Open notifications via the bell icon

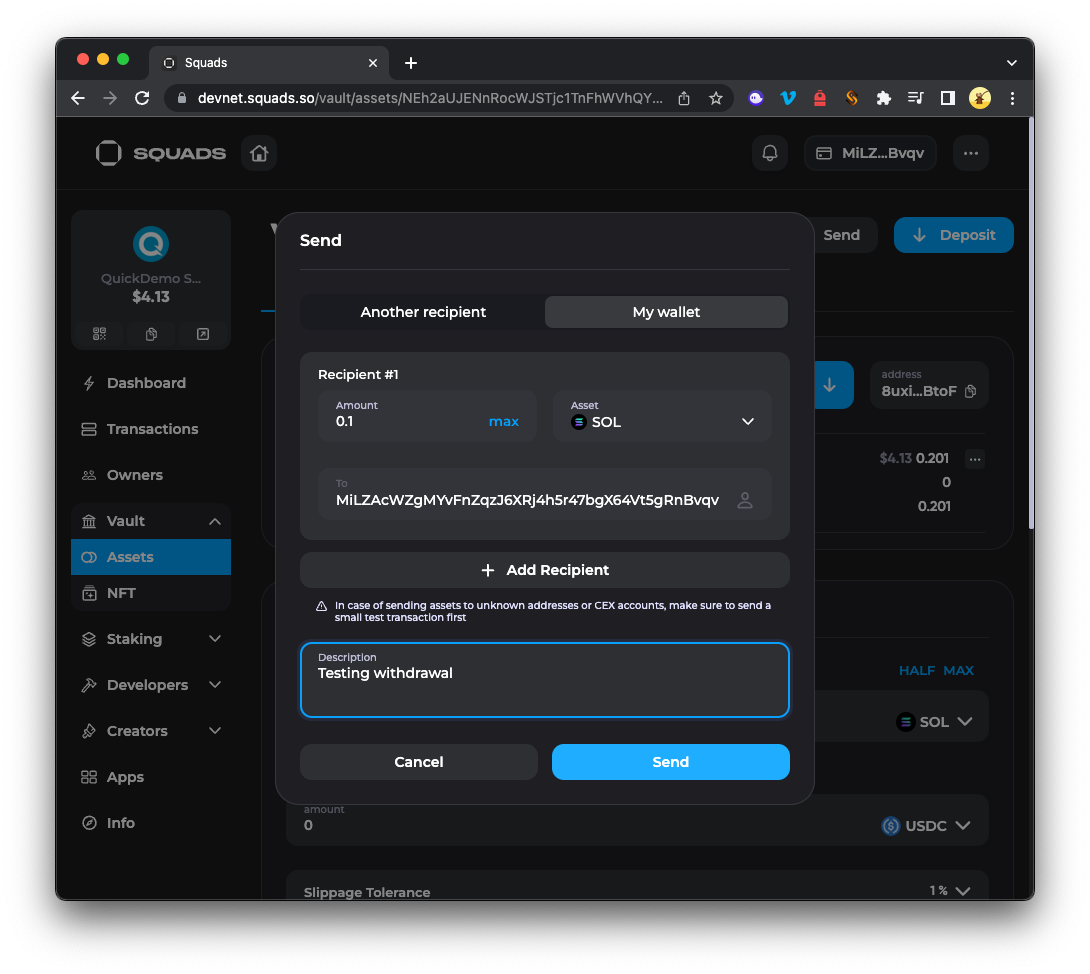(x=769, y=152)
